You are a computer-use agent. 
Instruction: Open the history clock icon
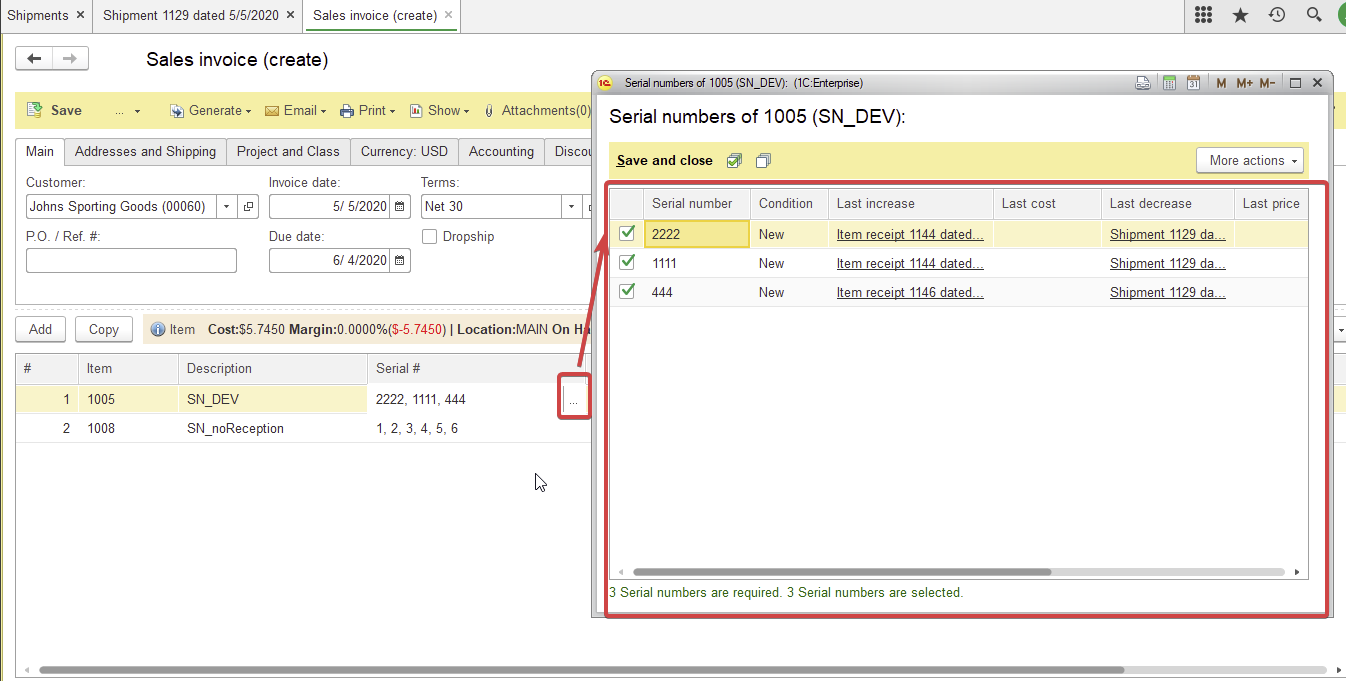pyautogui.click(x=1277, y=15)
